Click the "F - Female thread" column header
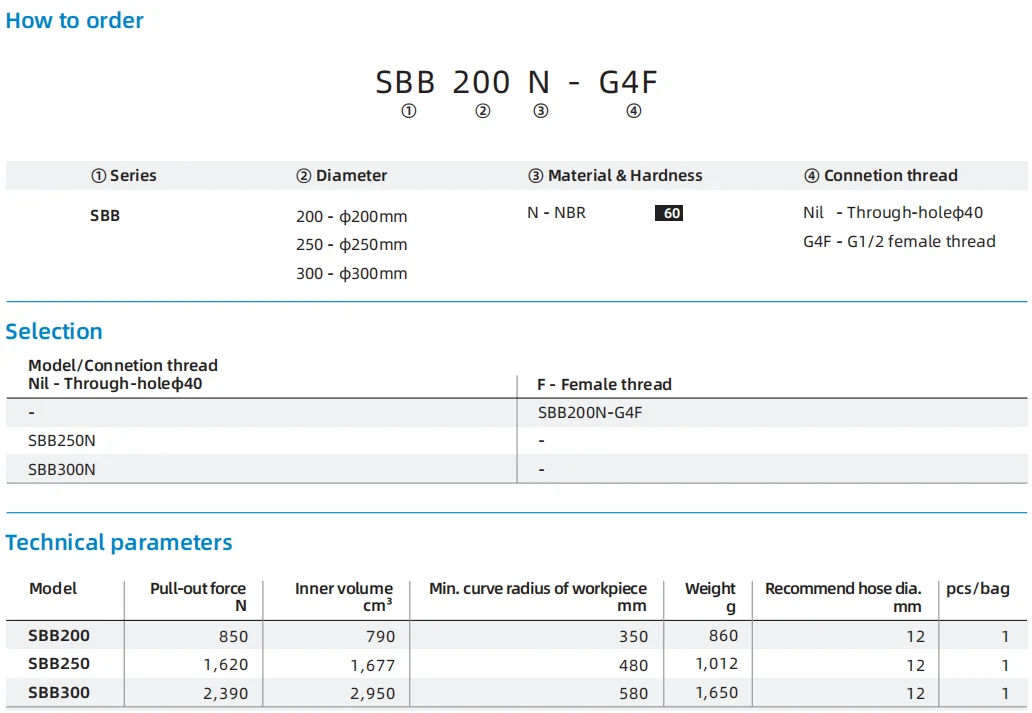This screenshot has height=713, width=1032. click(605, 384)
